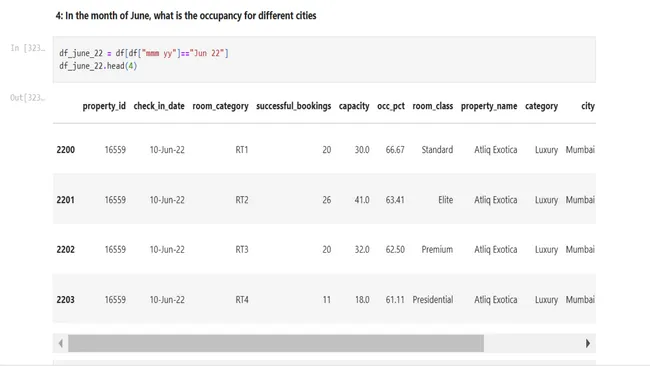Click the room_category column header

pyautogui.click(x=220, y=106)
